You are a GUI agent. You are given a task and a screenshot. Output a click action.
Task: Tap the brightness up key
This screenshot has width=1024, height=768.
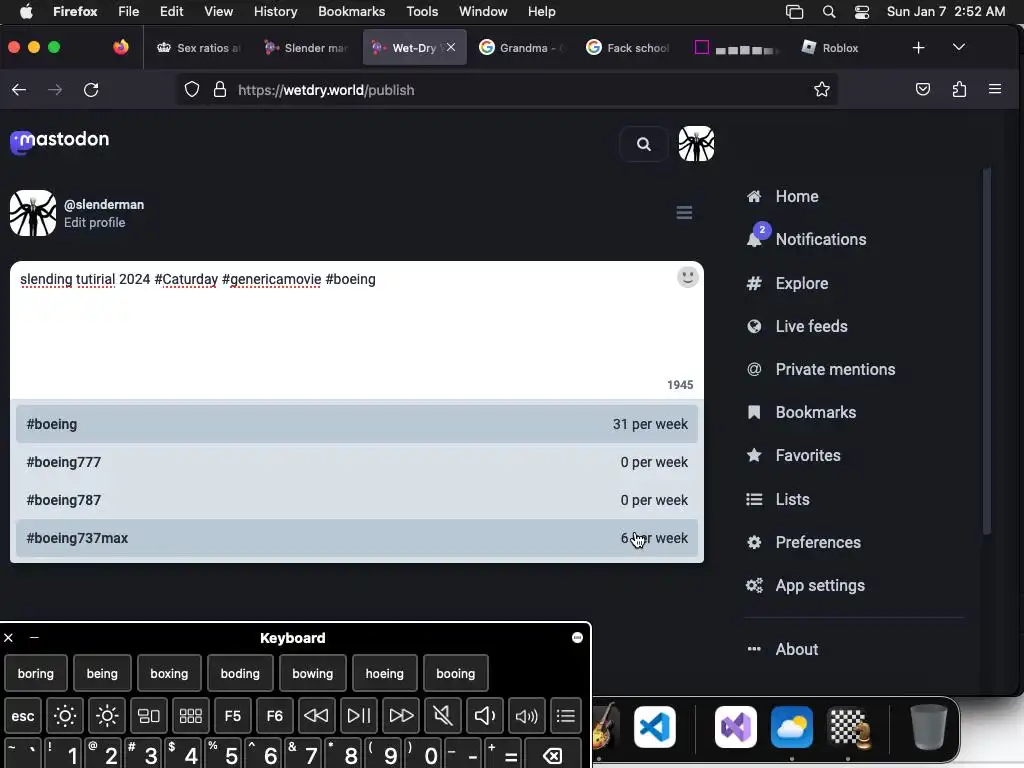pyautogui.click(x=107, y=716)
